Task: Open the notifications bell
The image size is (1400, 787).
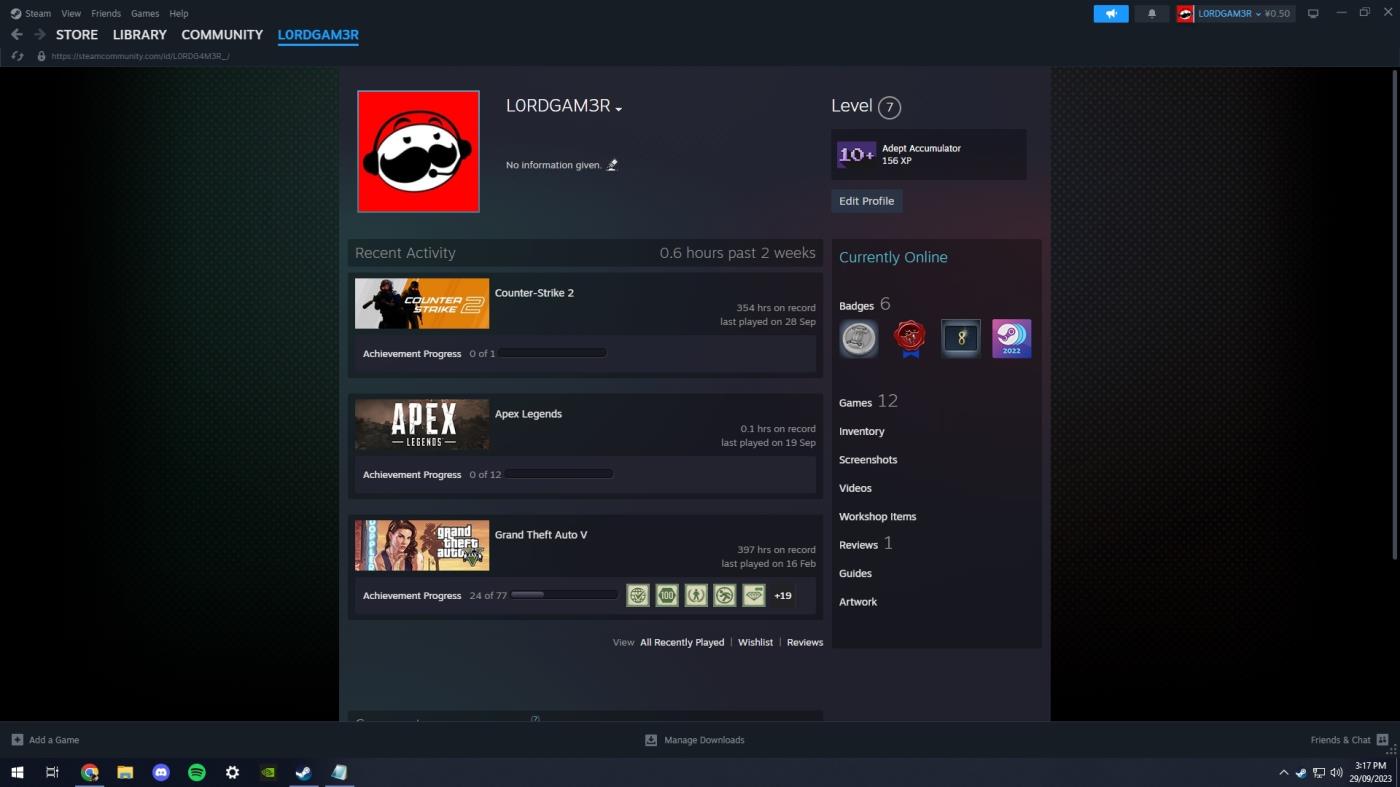Action: (1151, 14)
